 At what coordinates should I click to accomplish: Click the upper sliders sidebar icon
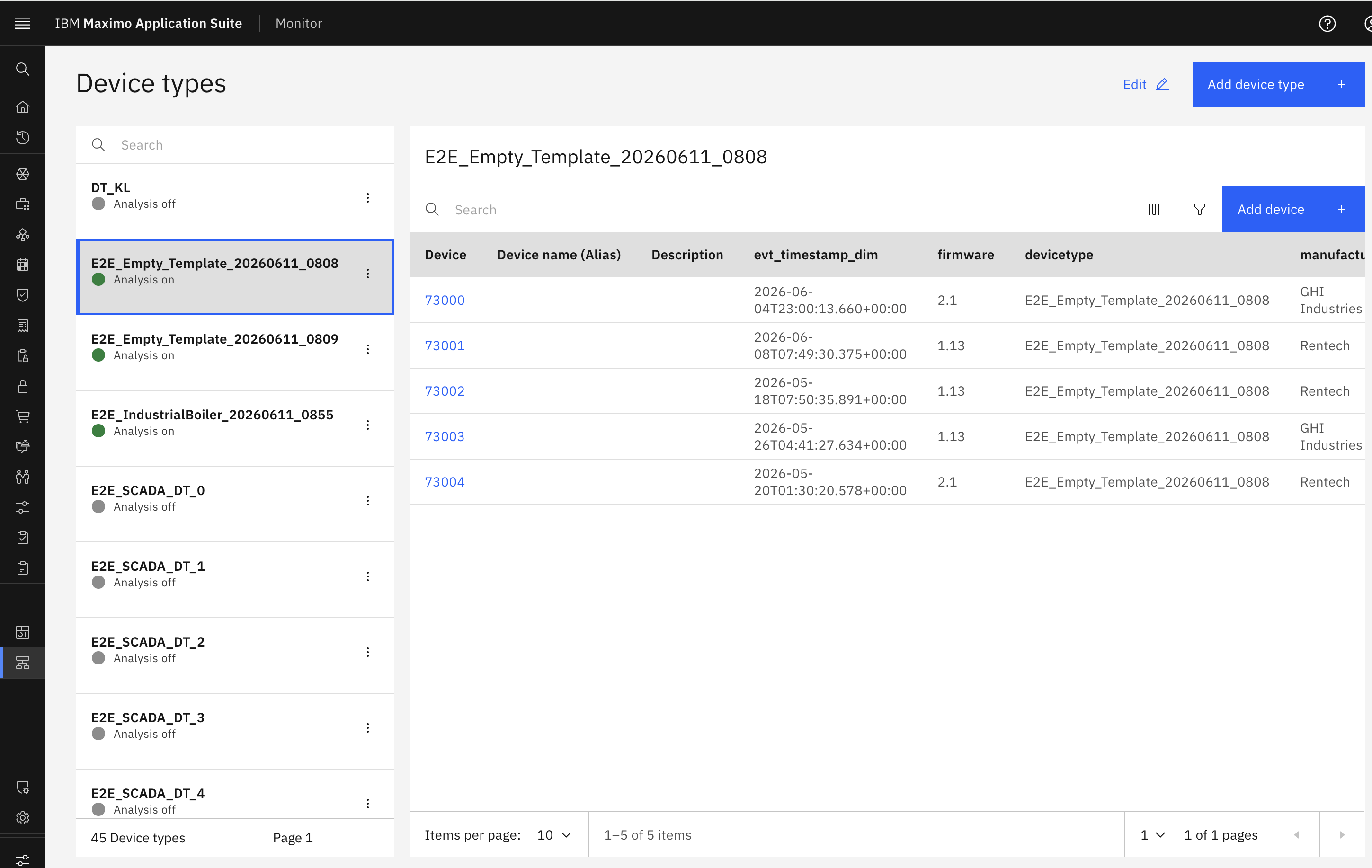click(x=23, y=507)
